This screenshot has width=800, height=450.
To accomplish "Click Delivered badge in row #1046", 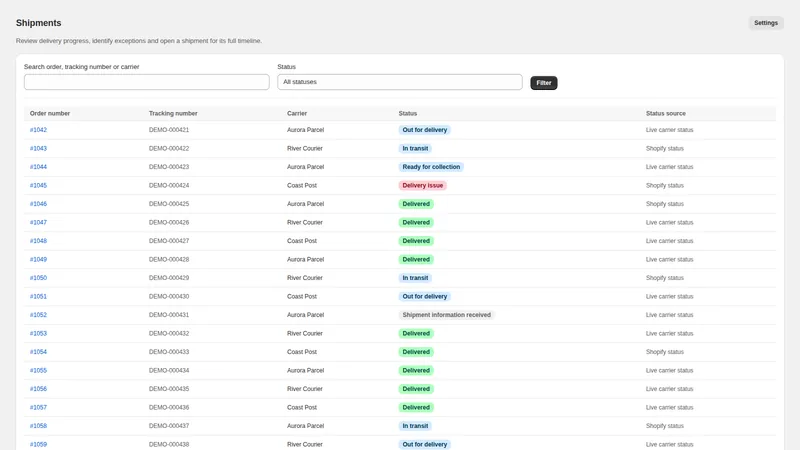I will [x=416, y=204].
